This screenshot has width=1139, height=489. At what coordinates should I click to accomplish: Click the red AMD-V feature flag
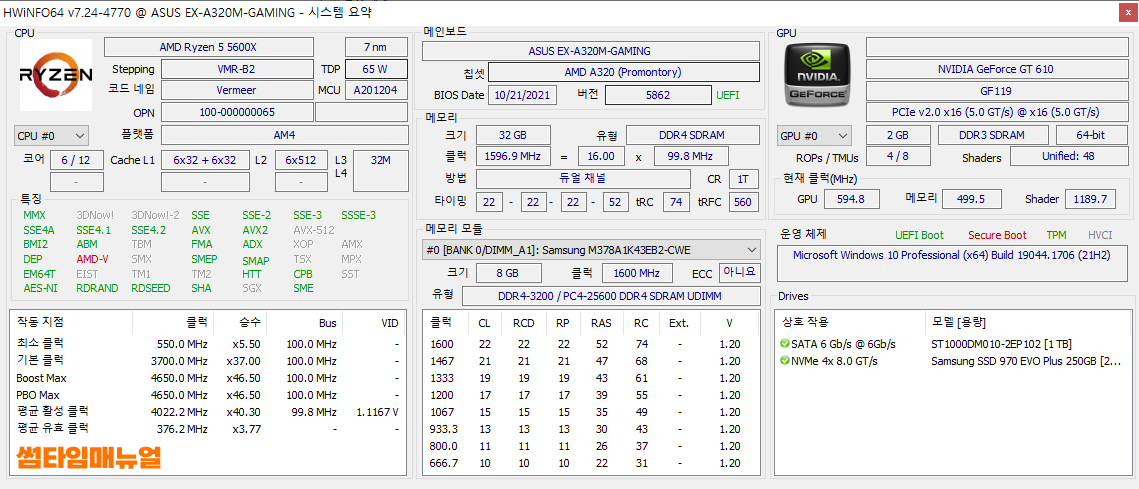click(x=92, y=259)
